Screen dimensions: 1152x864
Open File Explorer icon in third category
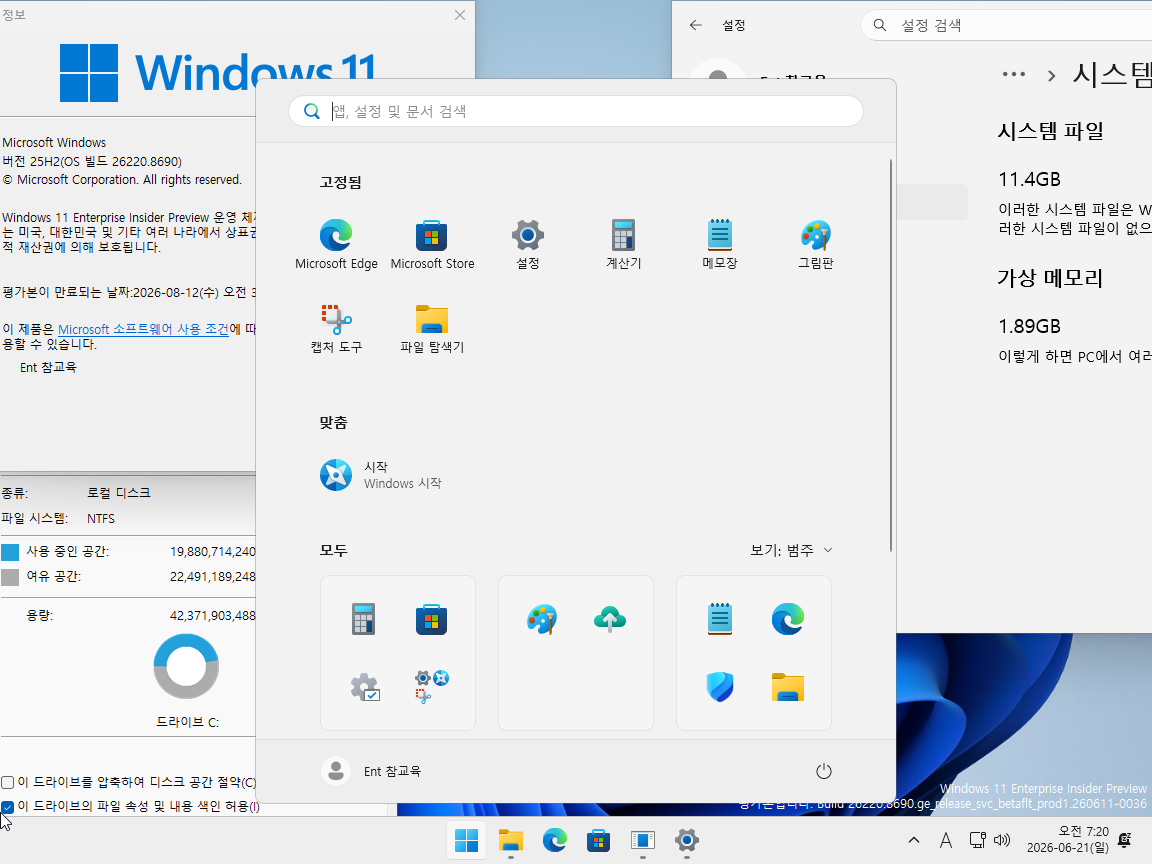coord(788,687)
